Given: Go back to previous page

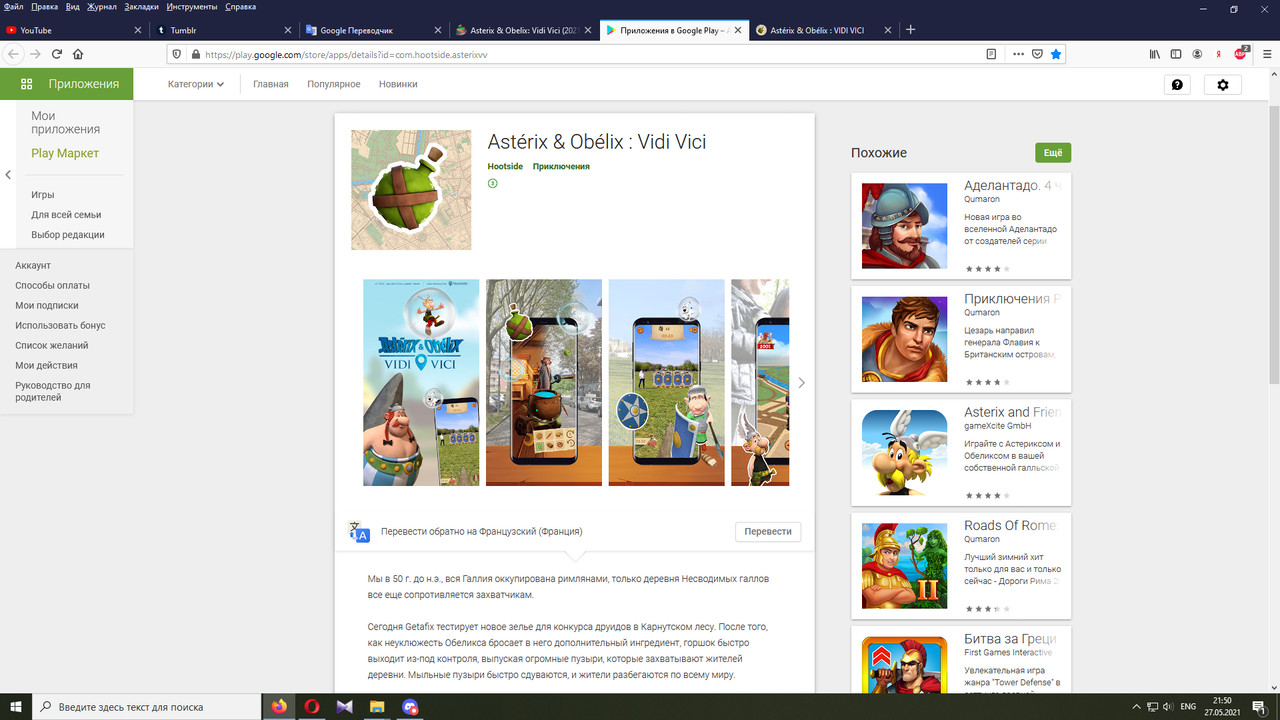Looking at the screenshot, I should (13, 54).
